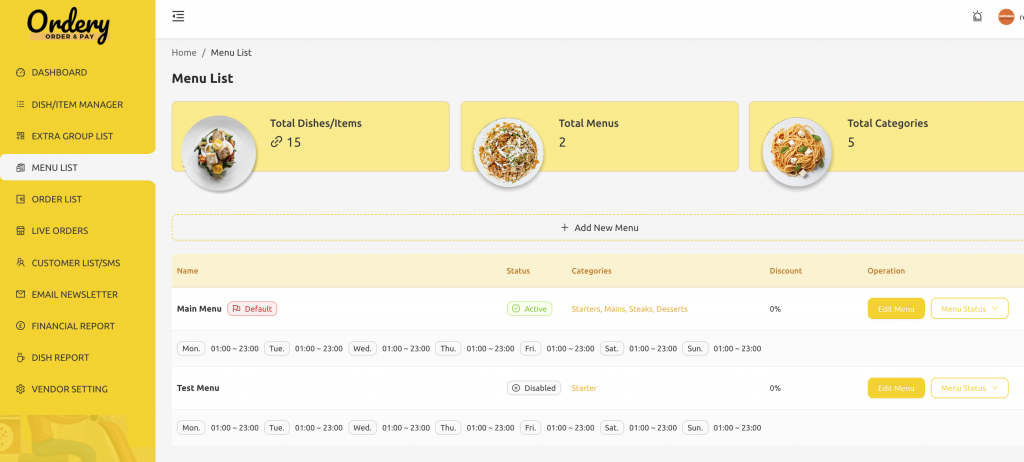
Task: Open notifications via the bell icon
Action: 977,16
